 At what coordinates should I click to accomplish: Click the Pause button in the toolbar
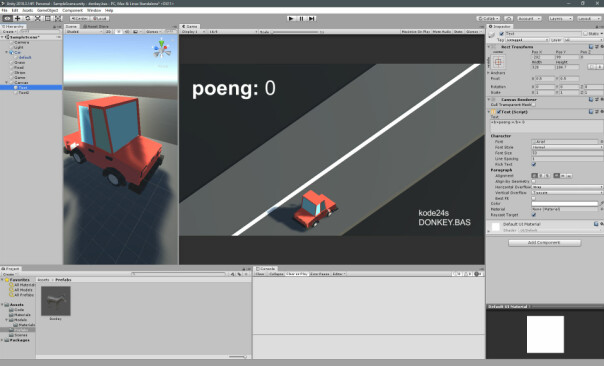[302, 18]
